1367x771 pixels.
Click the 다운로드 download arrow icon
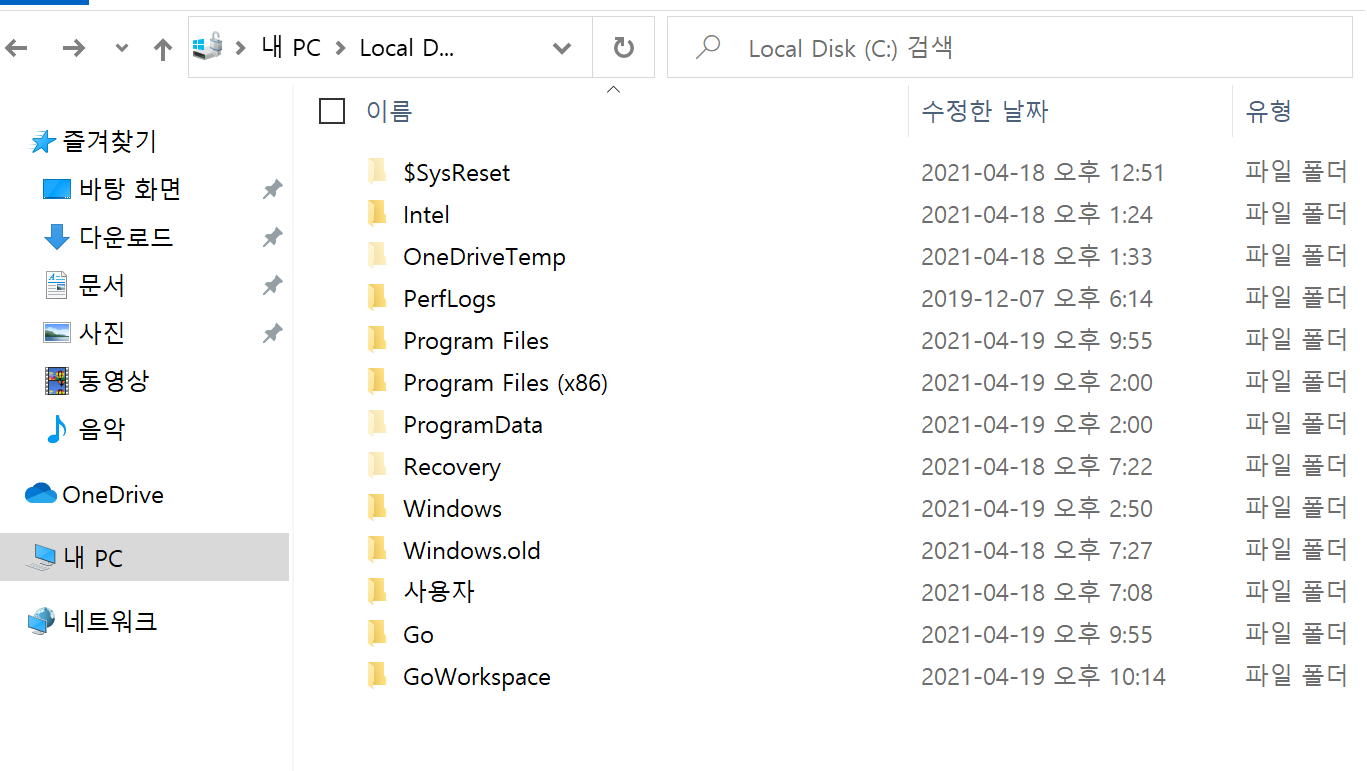57,237
